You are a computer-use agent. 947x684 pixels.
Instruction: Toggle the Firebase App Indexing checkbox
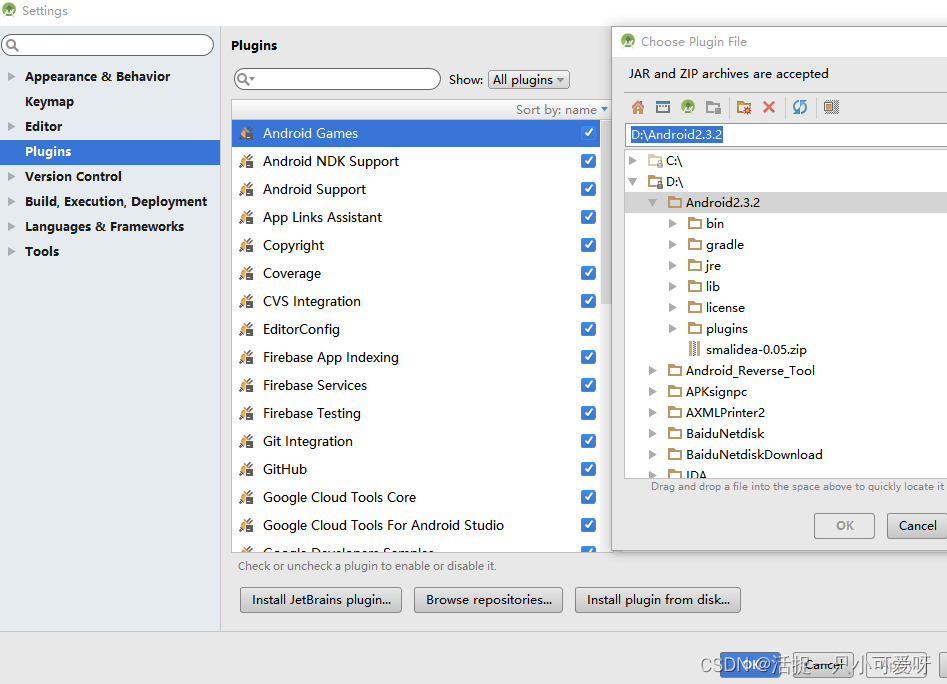point(588,357)
